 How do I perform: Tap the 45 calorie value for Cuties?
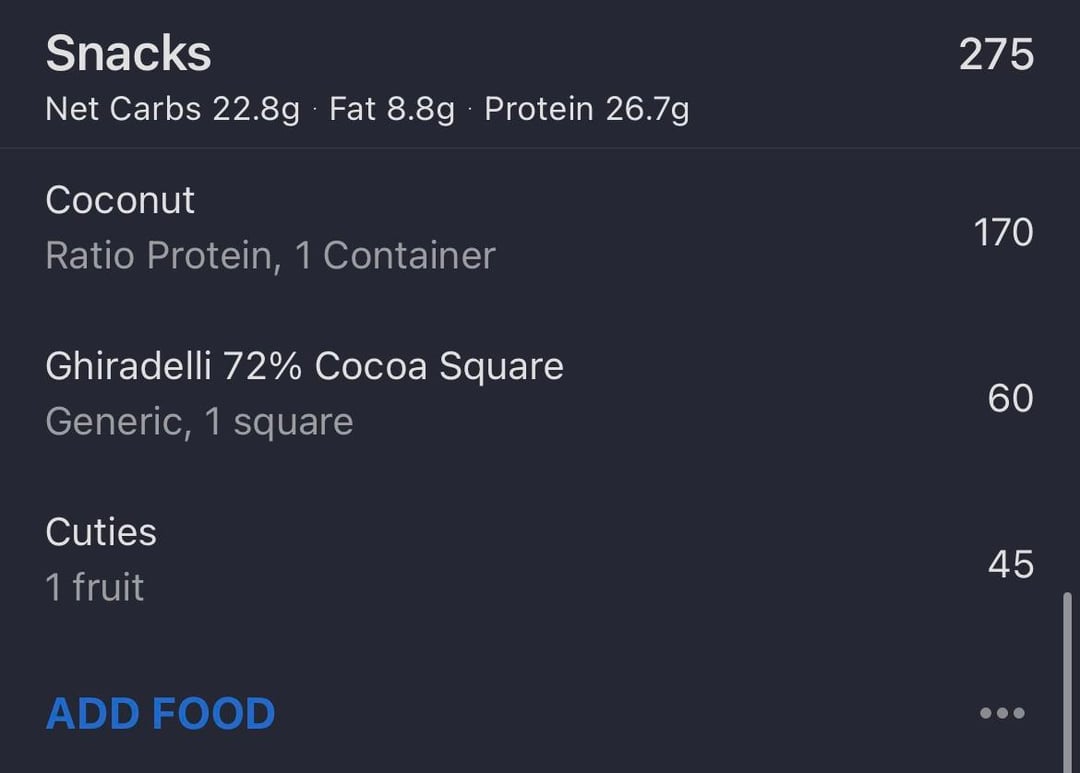click(x=1010, y=564)
